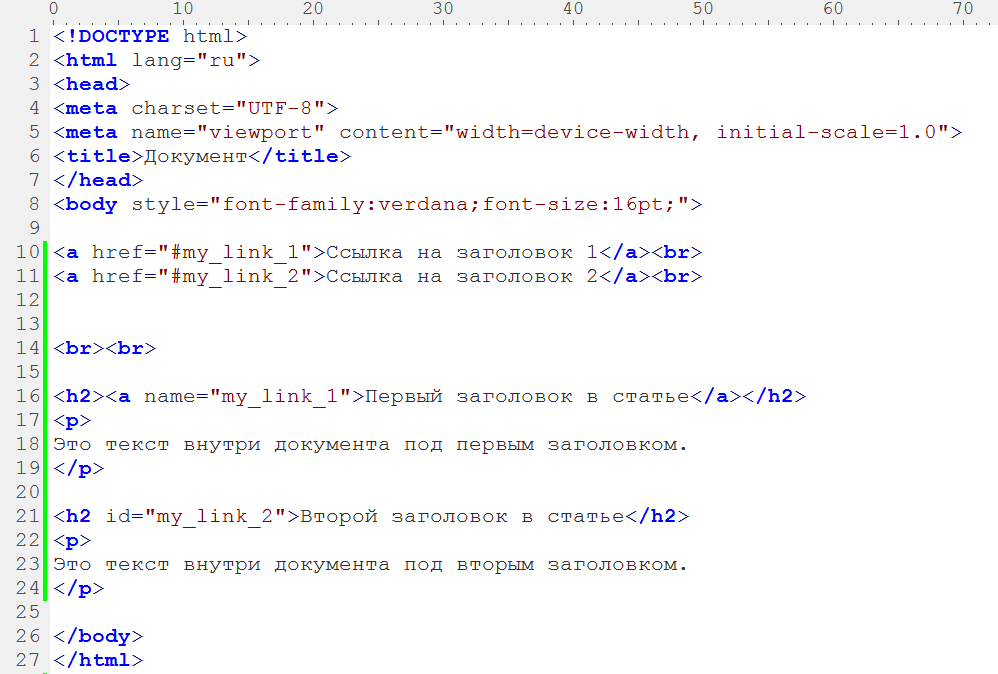The height and width of the screenshot is (674, 998).
Task: Click the name "my_link_1" anchor attribute
Action: click(248, 397)
